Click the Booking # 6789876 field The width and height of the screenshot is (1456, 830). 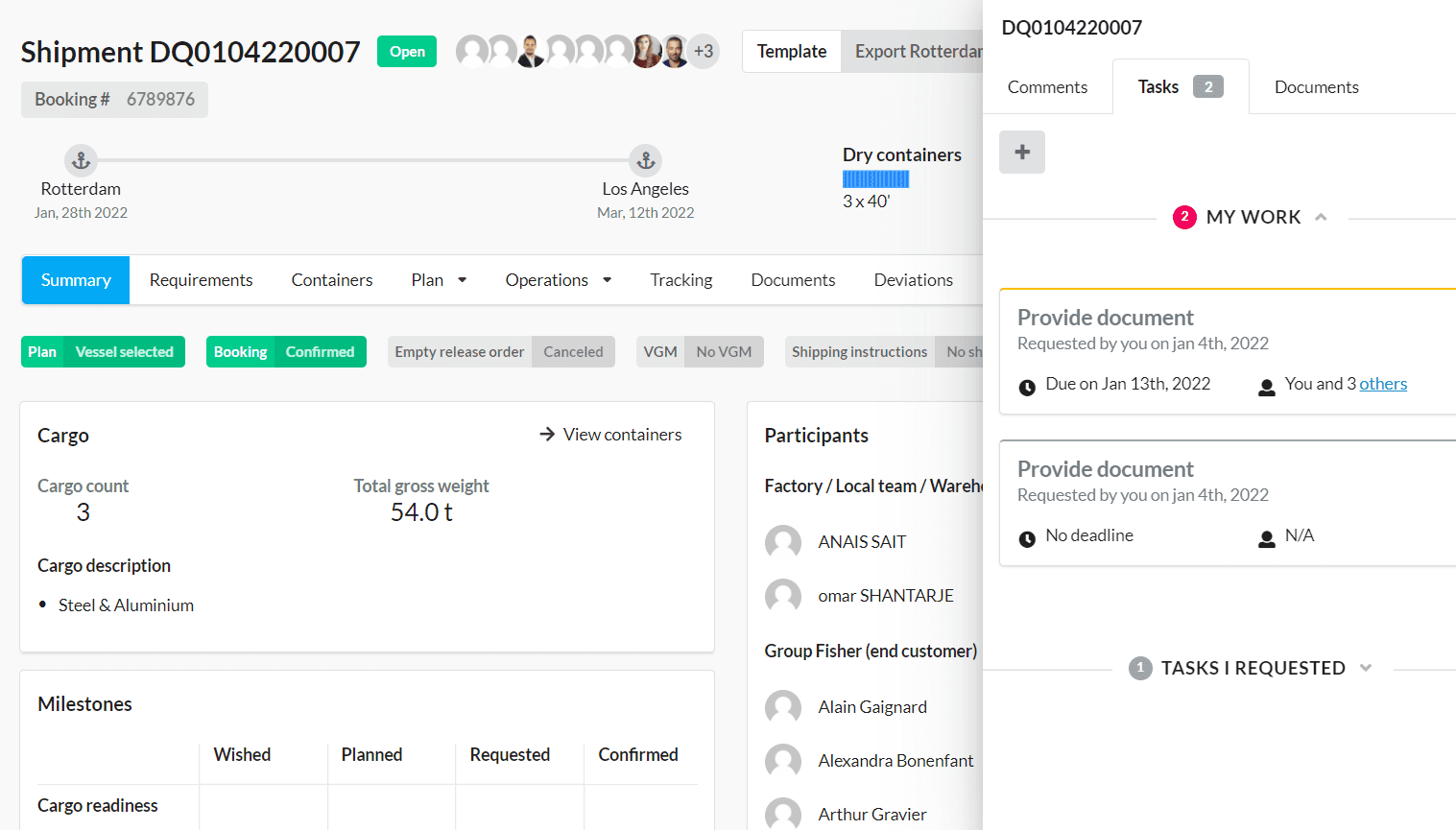114,100
